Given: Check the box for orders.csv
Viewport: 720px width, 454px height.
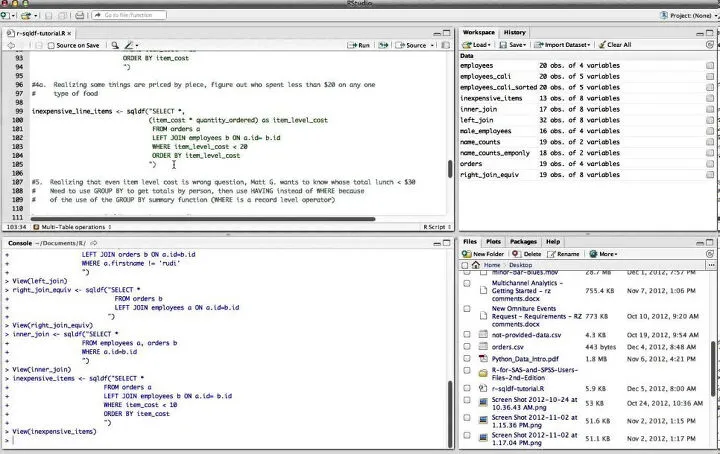Looking at the screenshot, I should (x=467, y=347).
